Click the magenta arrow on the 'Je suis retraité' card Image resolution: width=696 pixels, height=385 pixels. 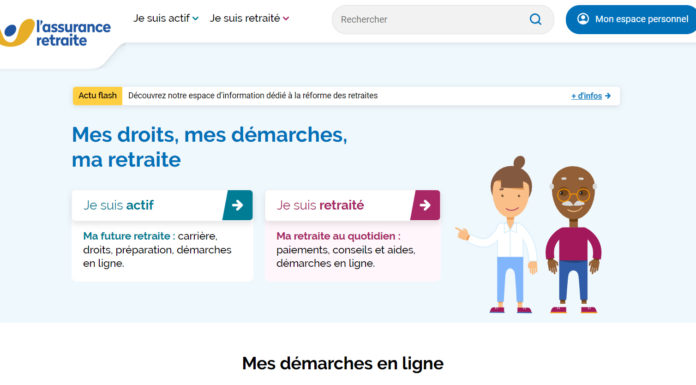click(425, 205)
